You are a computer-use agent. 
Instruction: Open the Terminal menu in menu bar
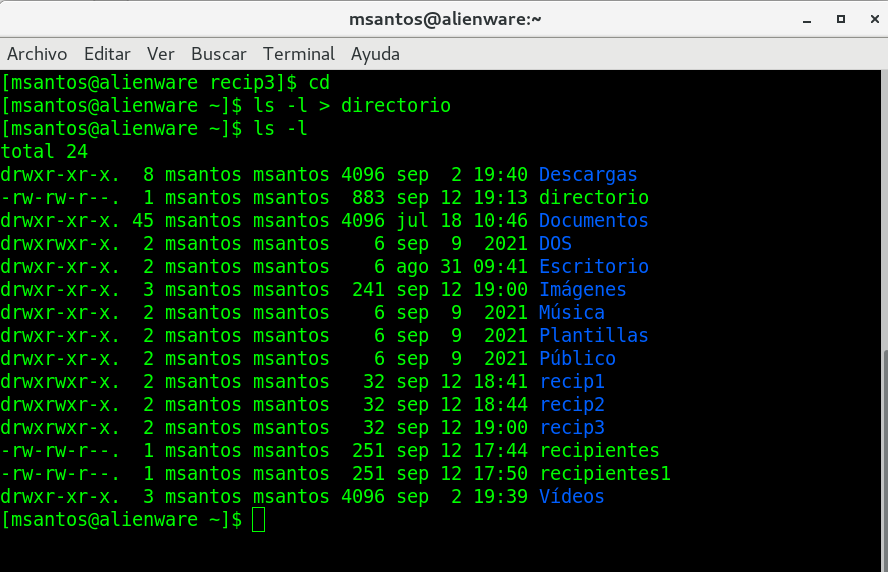click(x=299, y=54)
